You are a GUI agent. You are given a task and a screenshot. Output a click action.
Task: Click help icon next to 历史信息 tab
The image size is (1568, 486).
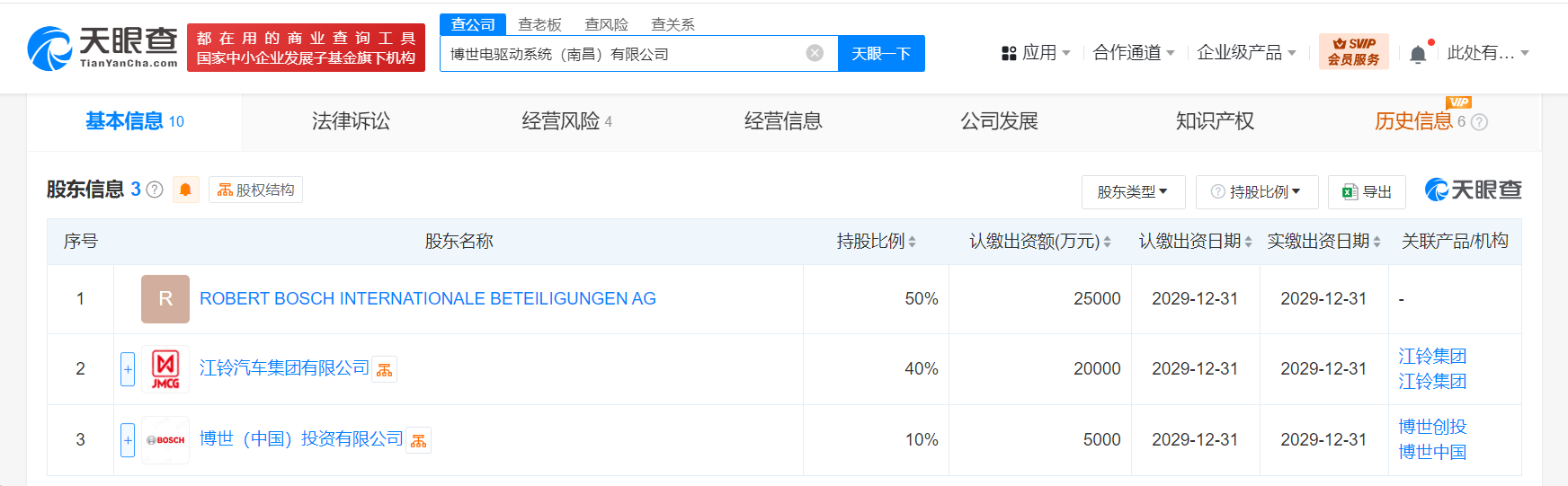click(x=1479, y=122)
